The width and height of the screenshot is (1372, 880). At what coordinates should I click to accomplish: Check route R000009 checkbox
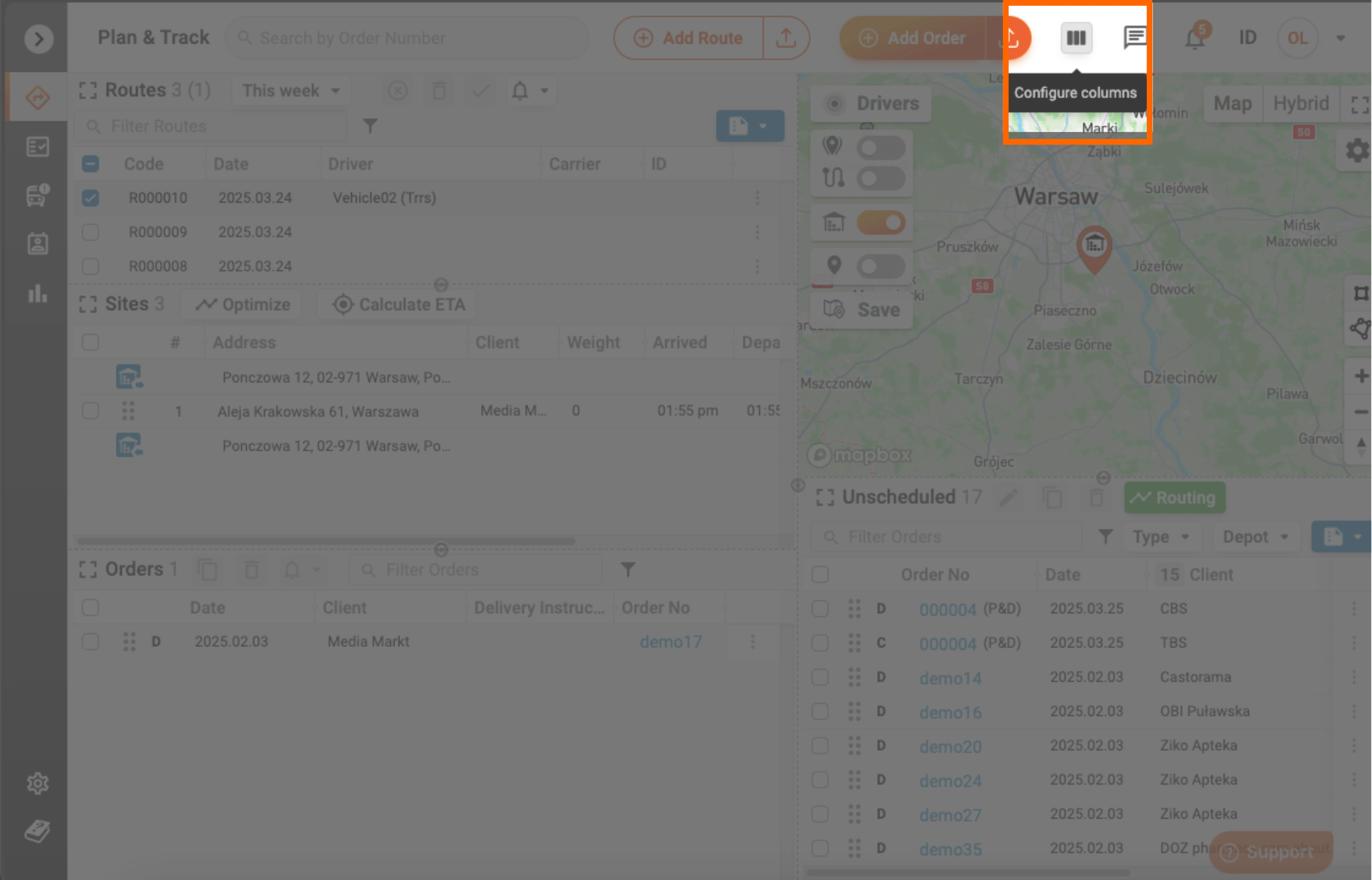coord(90,233)
